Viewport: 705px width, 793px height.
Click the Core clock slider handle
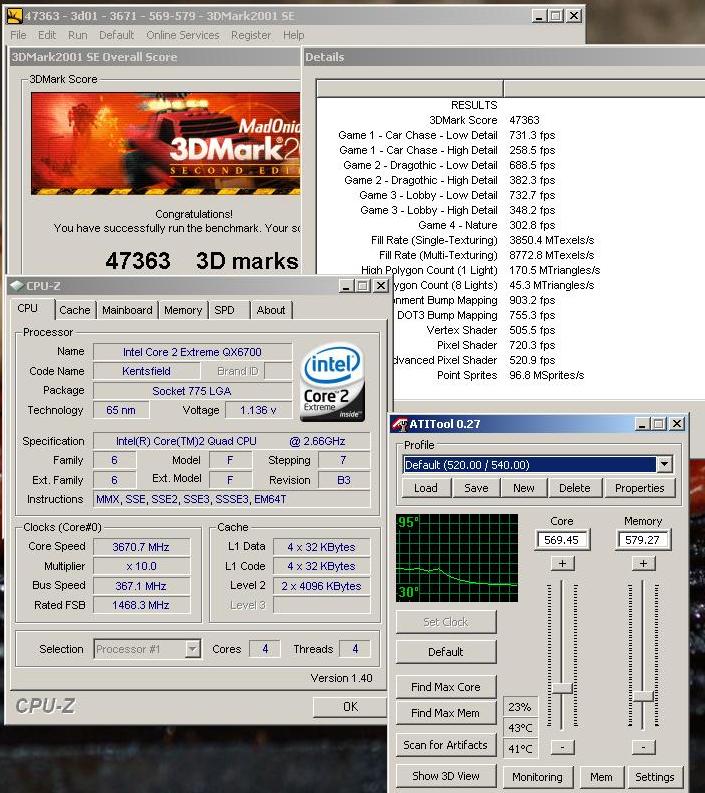click(562, 688)
